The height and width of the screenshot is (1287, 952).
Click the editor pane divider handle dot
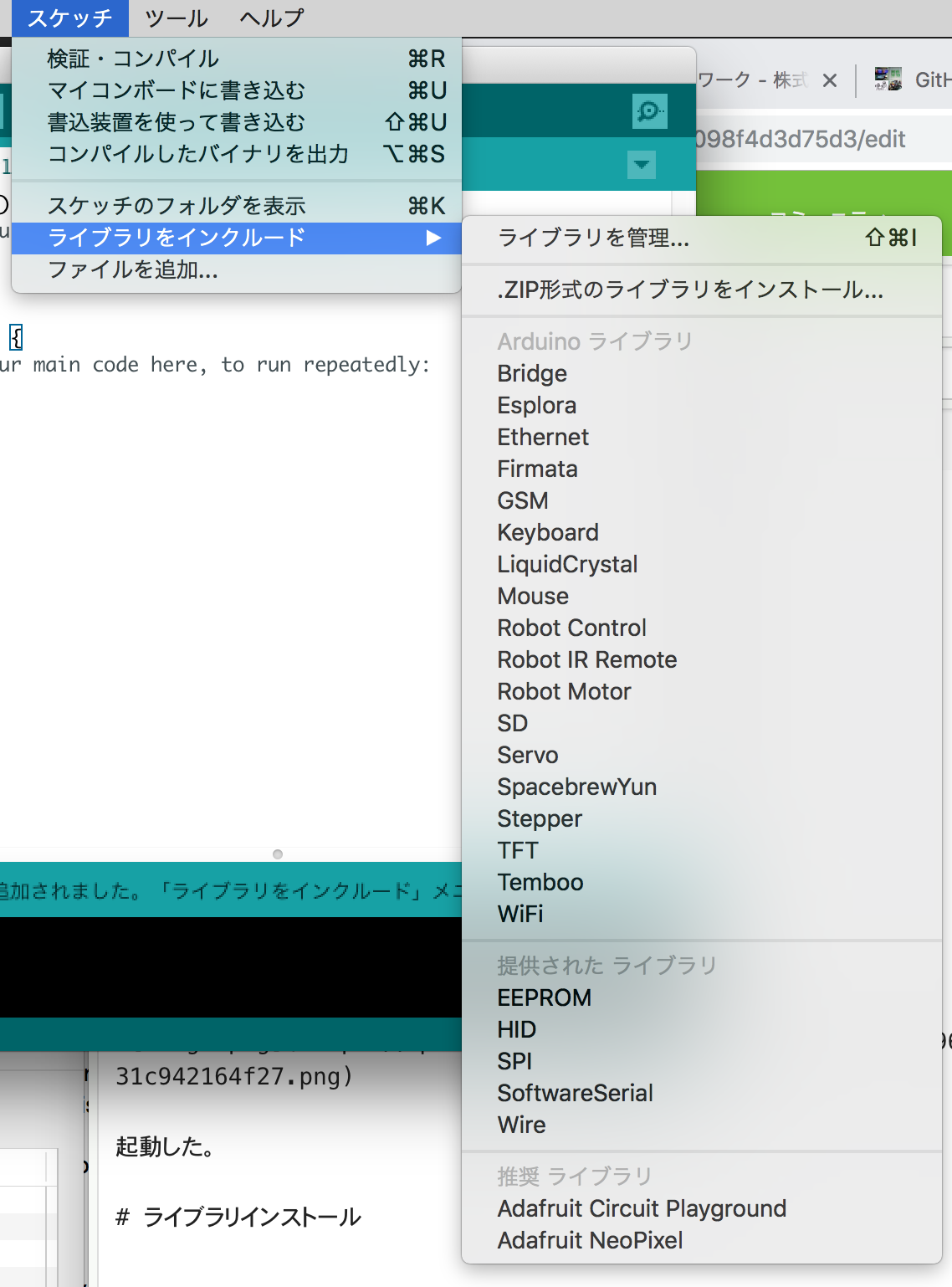(x=276, y=854)
